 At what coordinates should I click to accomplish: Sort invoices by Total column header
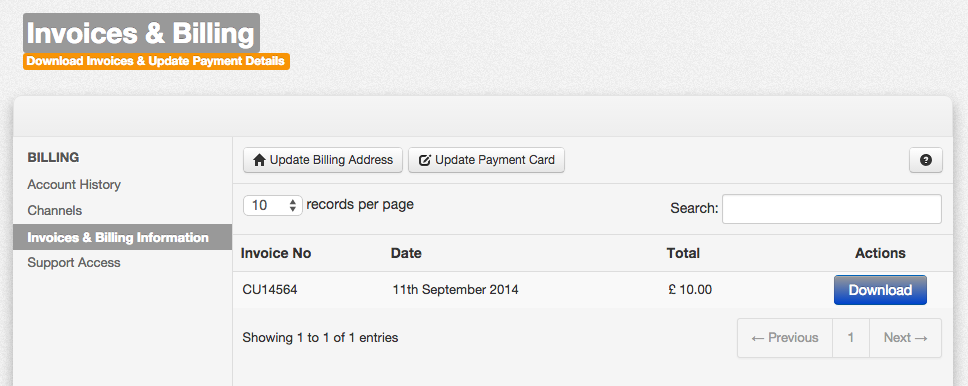pyautogui.click(x=683, y=253)
